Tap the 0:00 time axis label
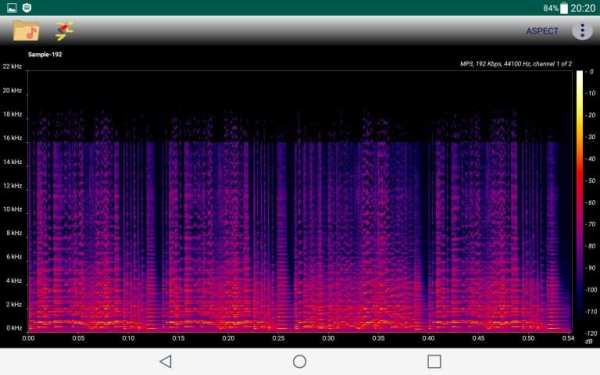 (28, 338)
